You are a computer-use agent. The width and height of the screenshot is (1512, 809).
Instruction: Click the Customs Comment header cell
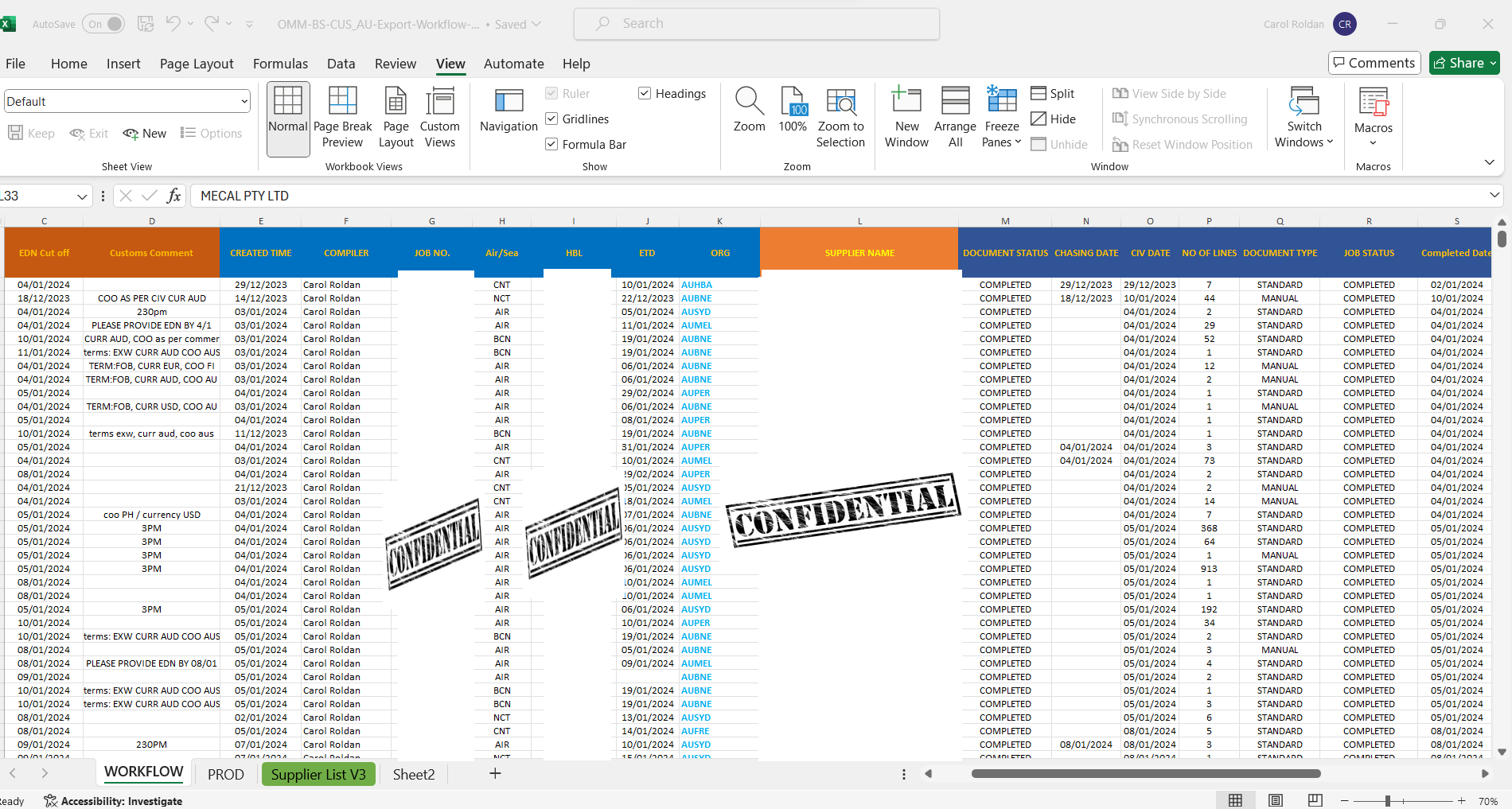(151, 252)
